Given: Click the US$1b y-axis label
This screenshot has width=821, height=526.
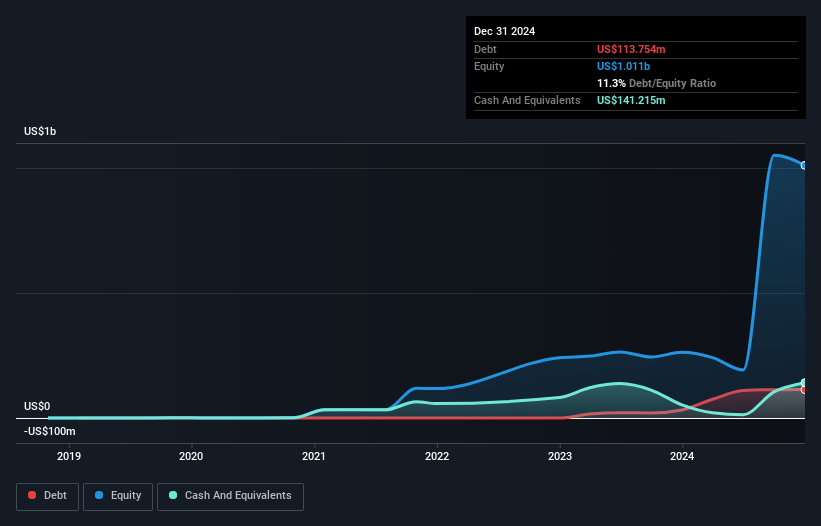Looking at the screenshot, I should coord(40,131).
